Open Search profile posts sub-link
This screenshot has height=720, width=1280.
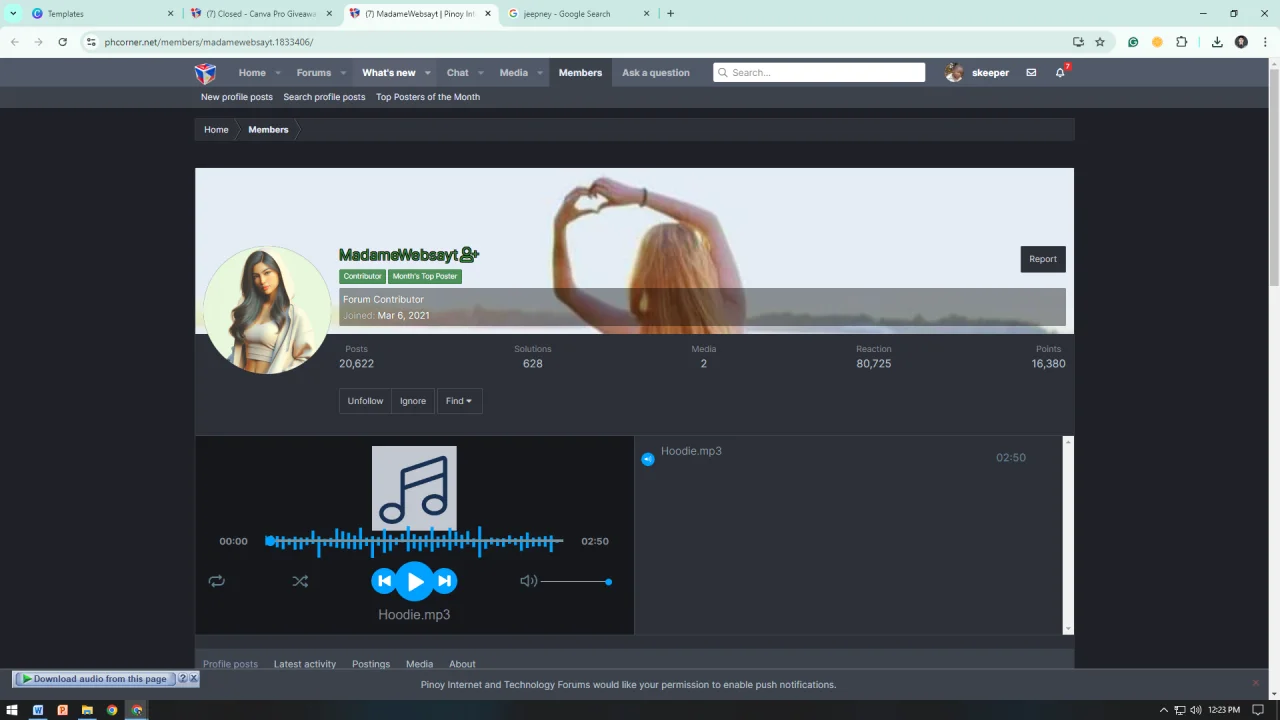(324, 97)
